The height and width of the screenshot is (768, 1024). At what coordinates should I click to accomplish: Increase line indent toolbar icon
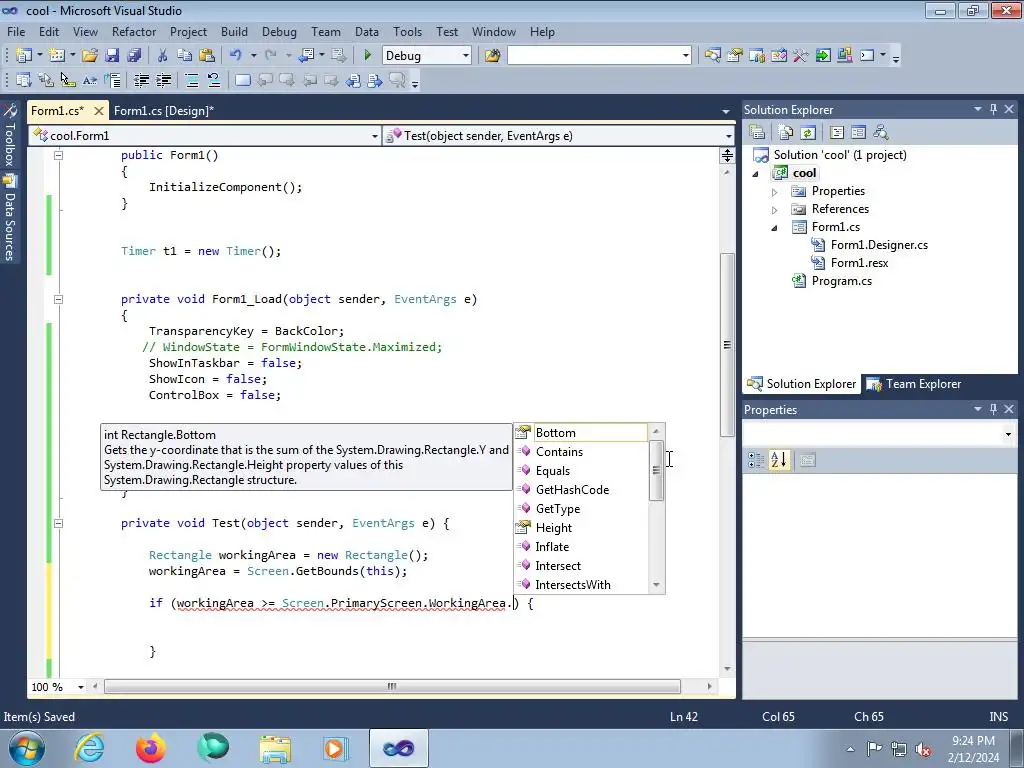point(164,80)
